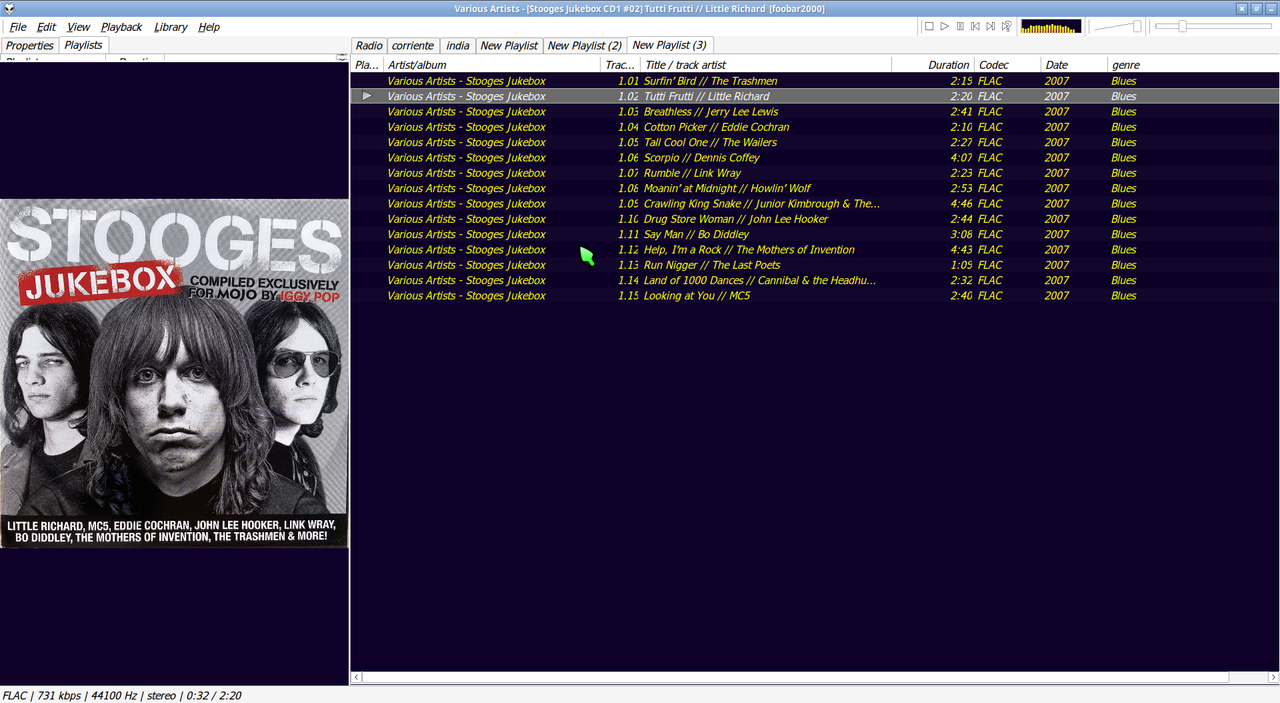Select the New Playlist (2) tab
The height and width of the screenshot is (703, 1280).
click(x=585, y=46)
